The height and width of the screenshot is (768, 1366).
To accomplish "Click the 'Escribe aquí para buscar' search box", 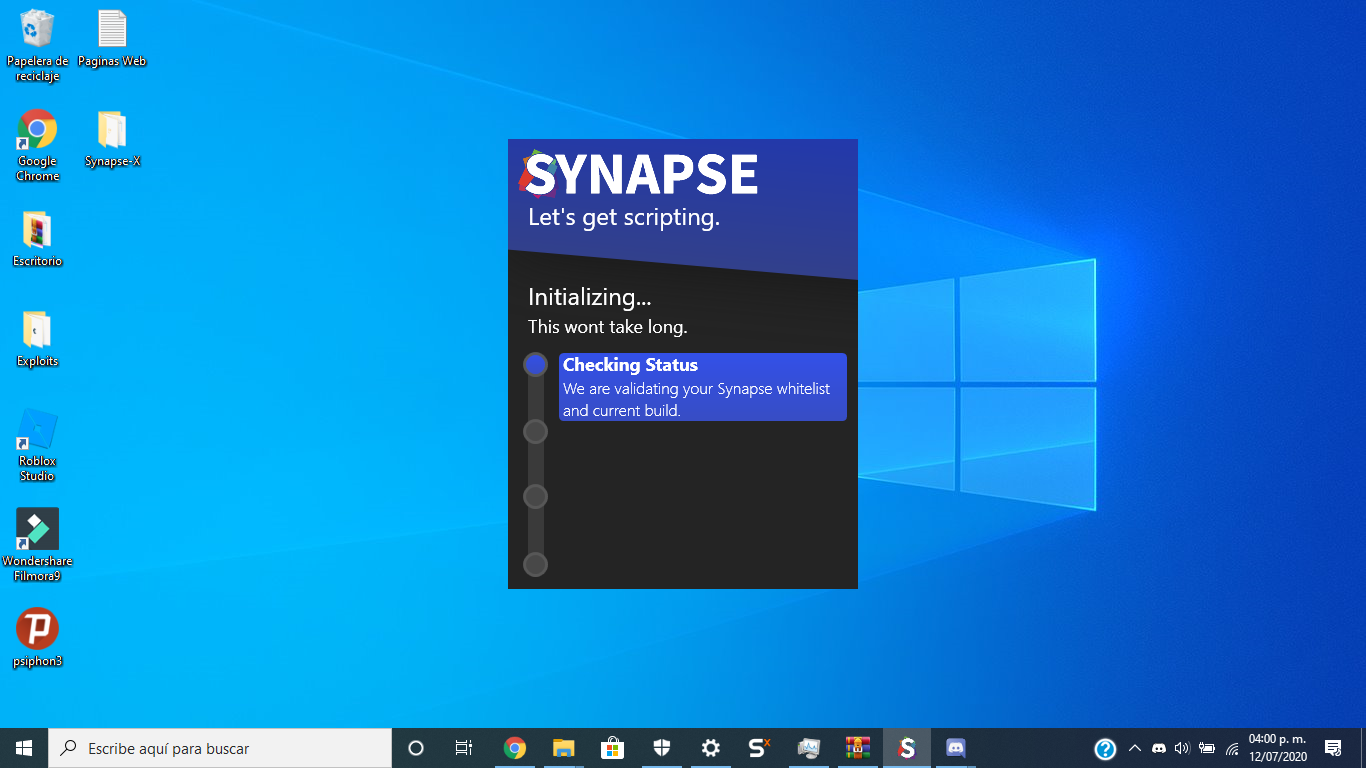I will point(220,748).
